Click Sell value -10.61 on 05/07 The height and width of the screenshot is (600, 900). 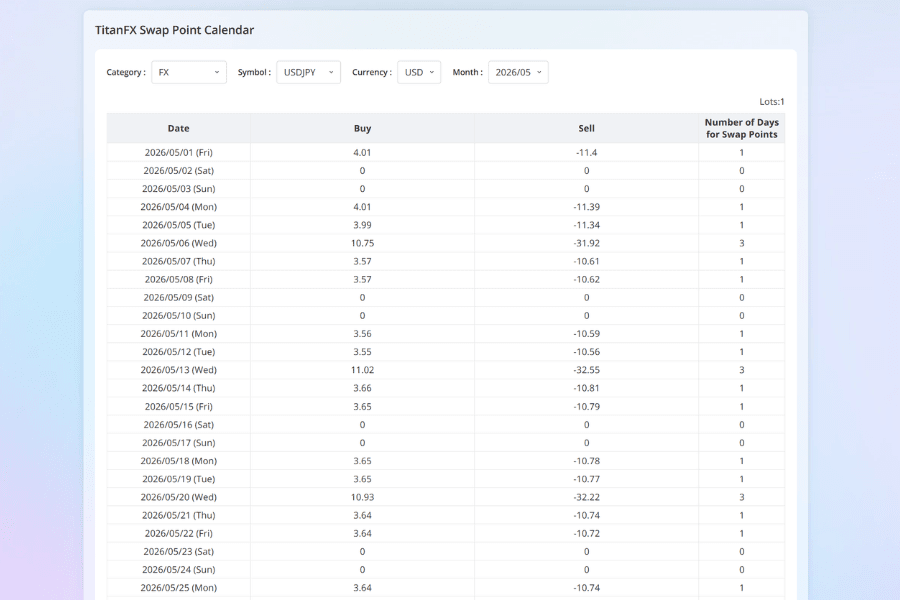click(x=586, y=261)
